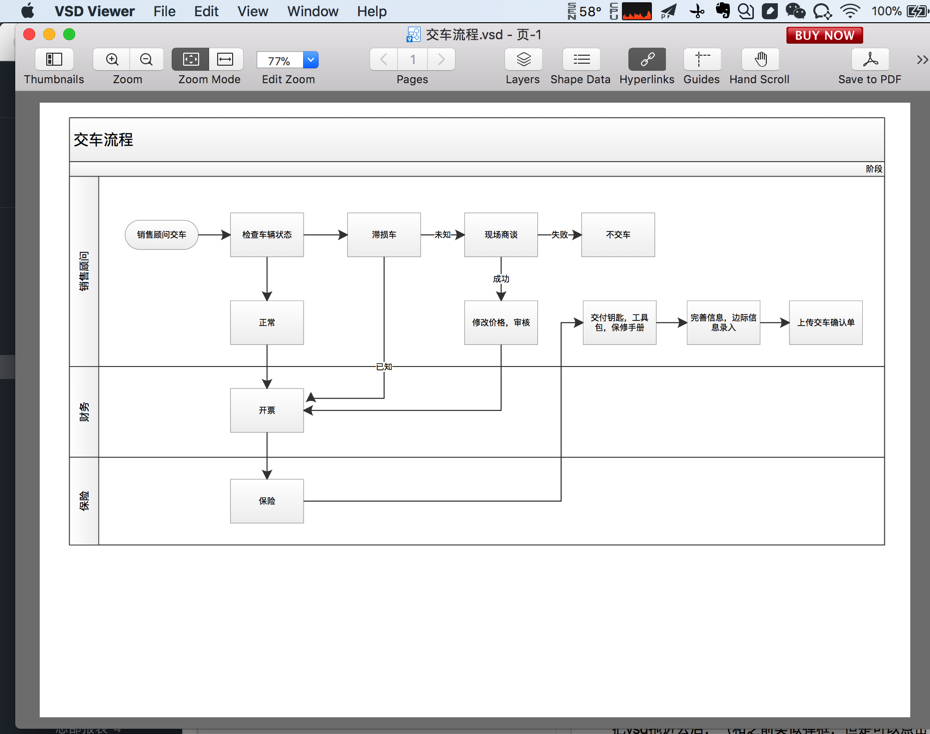Image resolution: width=930 pixels, height=734 pixels.
Task: Click the document icon in title bar
Action: (413, 34)
